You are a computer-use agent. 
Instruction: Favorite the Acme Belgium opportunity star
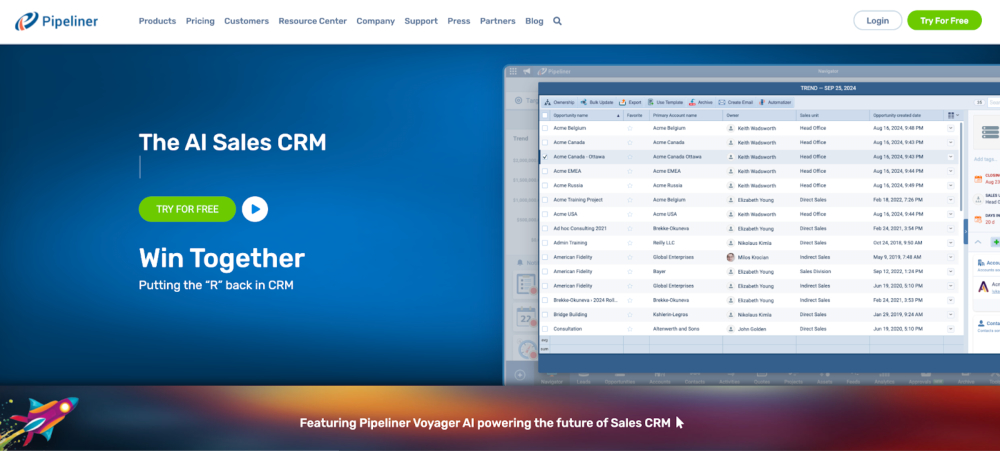click(x=629, y=128)
